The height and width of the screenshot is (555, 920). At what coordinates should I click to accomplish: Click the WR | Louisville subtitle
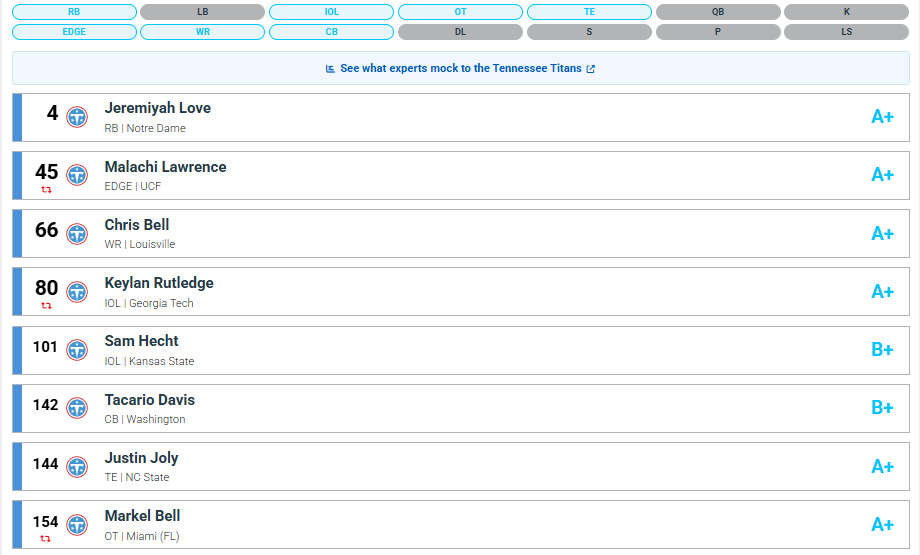(140, 245)
